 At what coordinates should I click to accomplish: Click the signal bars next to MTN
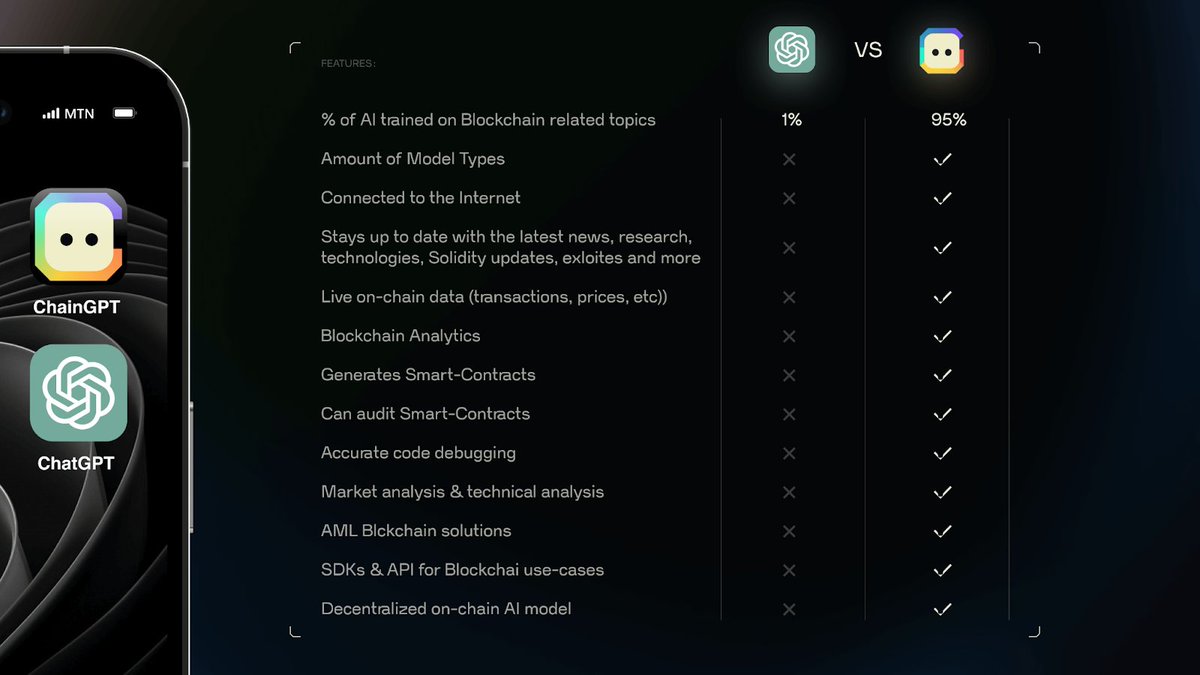[51, 114]
